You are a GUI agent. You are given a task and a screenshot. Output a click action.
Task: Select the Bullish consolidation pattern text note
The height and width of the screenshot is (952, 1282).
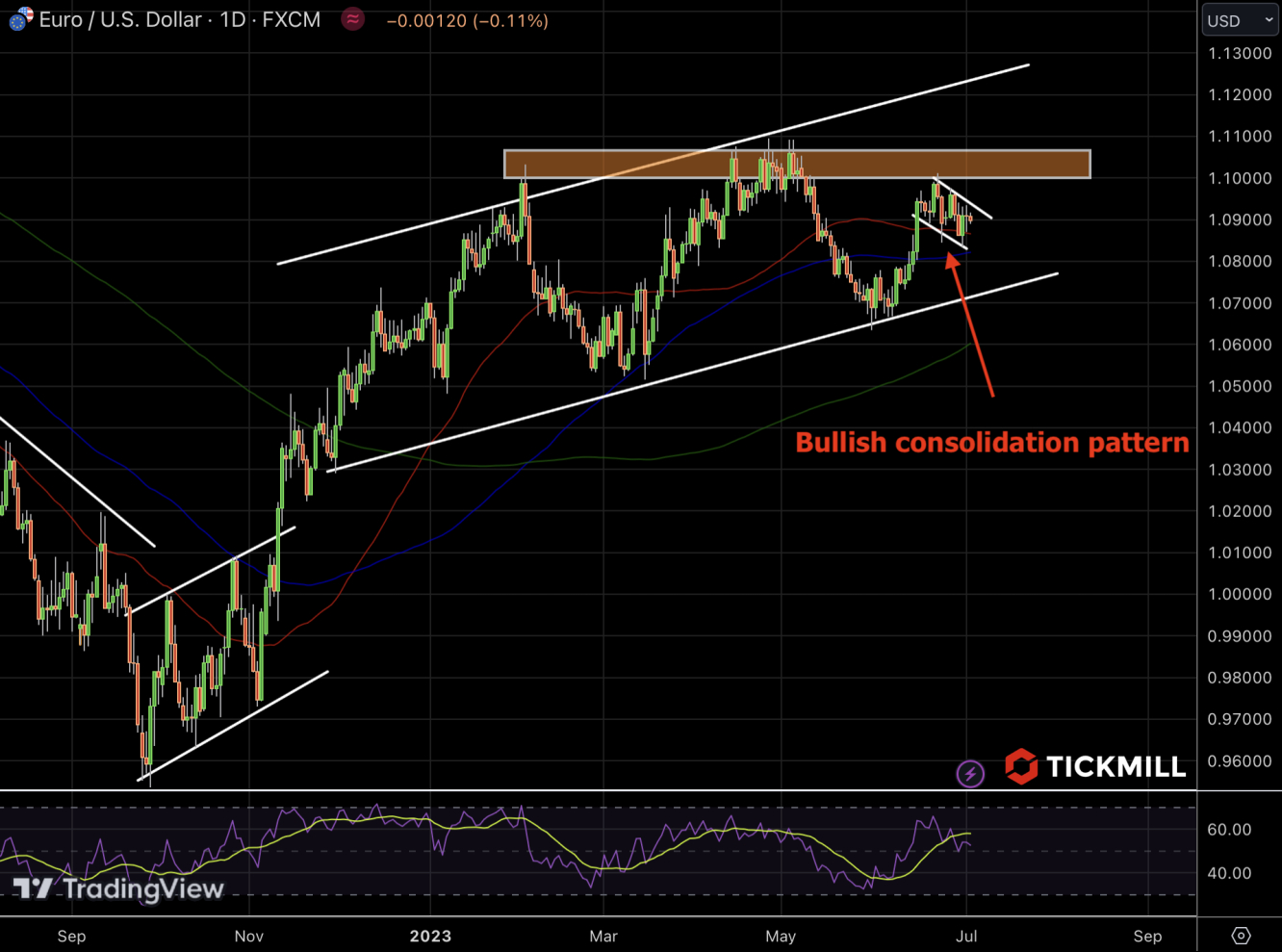tap(992, 443)
